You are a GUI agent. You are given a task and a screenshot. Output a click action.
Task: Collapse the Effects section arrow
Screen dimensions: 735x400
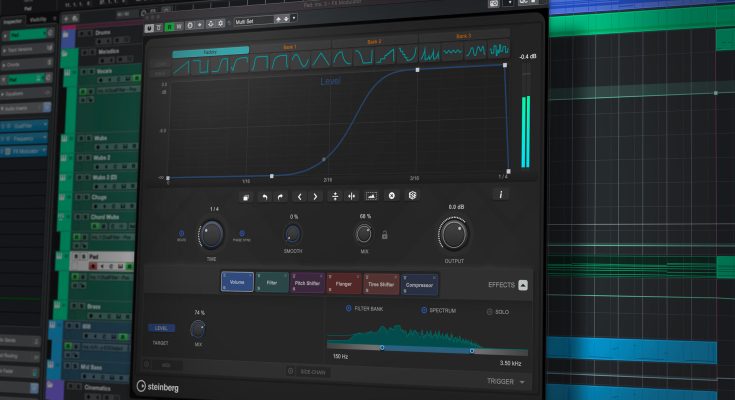(x=523, y=285)
